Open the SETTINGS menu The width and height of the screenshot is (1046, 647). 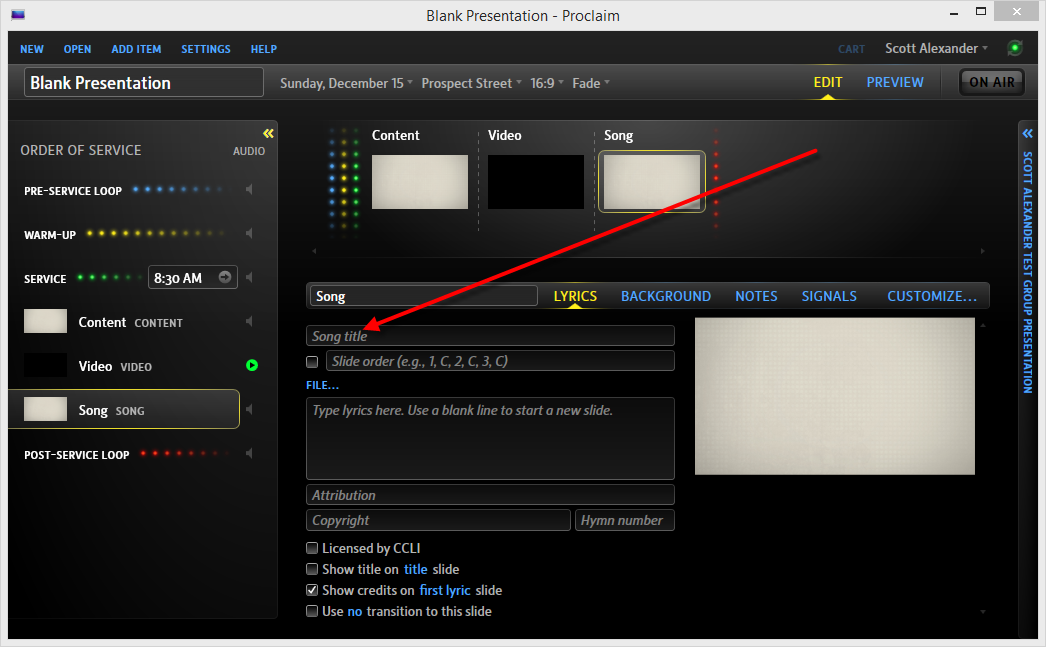coord(205,49)
